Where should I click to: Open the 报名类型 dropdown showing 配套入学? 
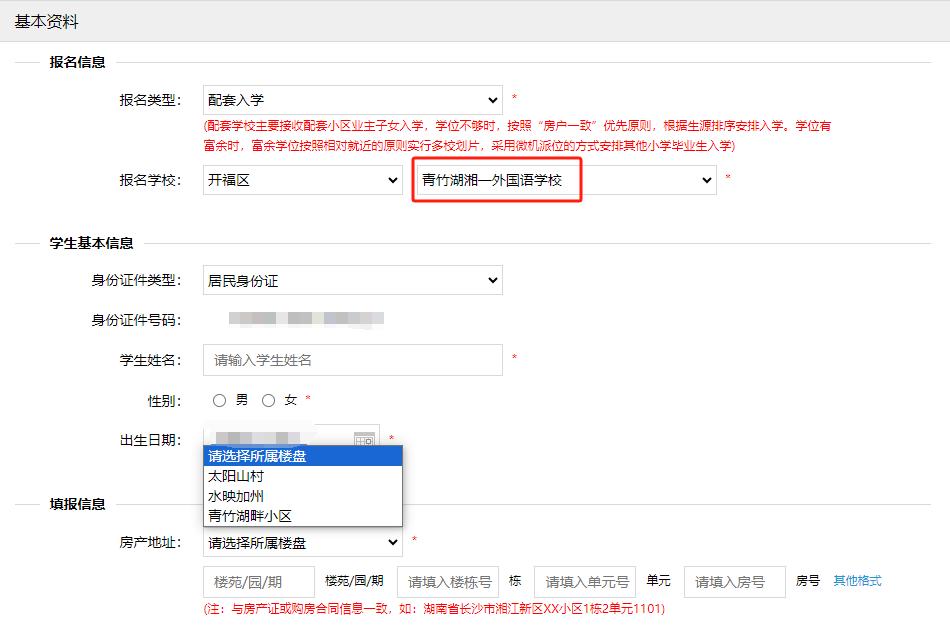coord(352,100)
